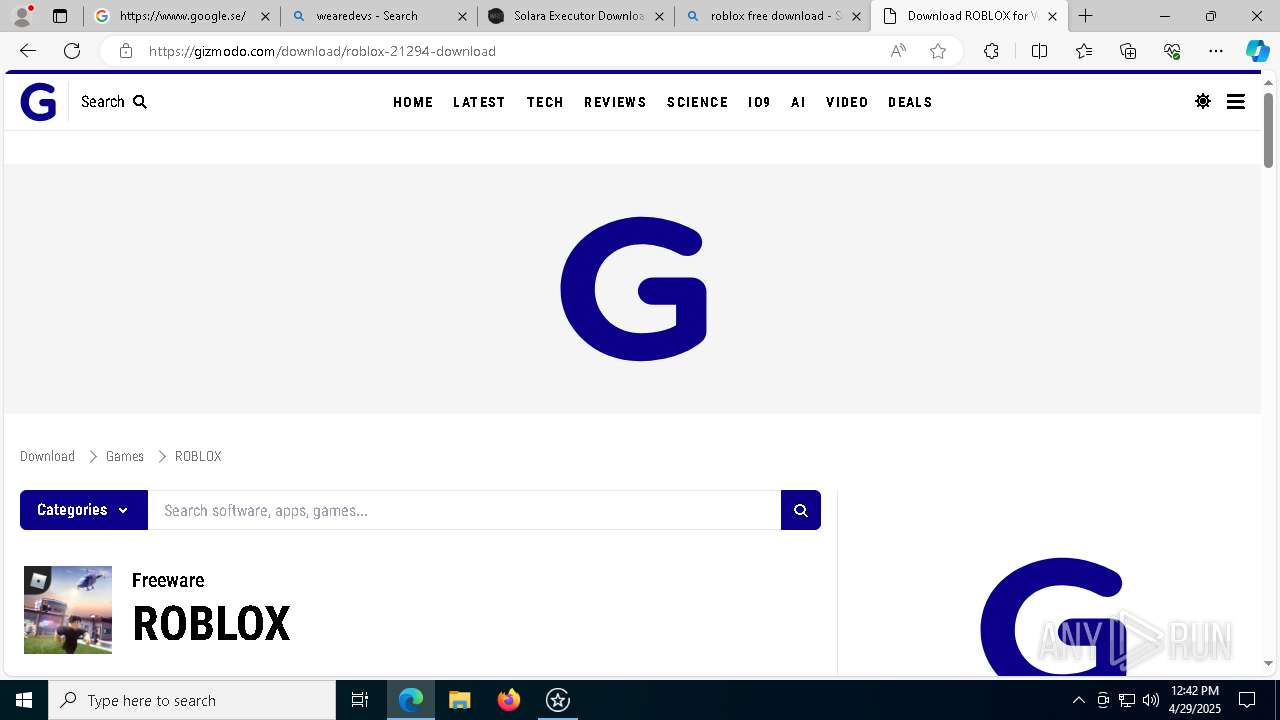
Task: Click the browser back arrow
Action: (x=28, y=51)
